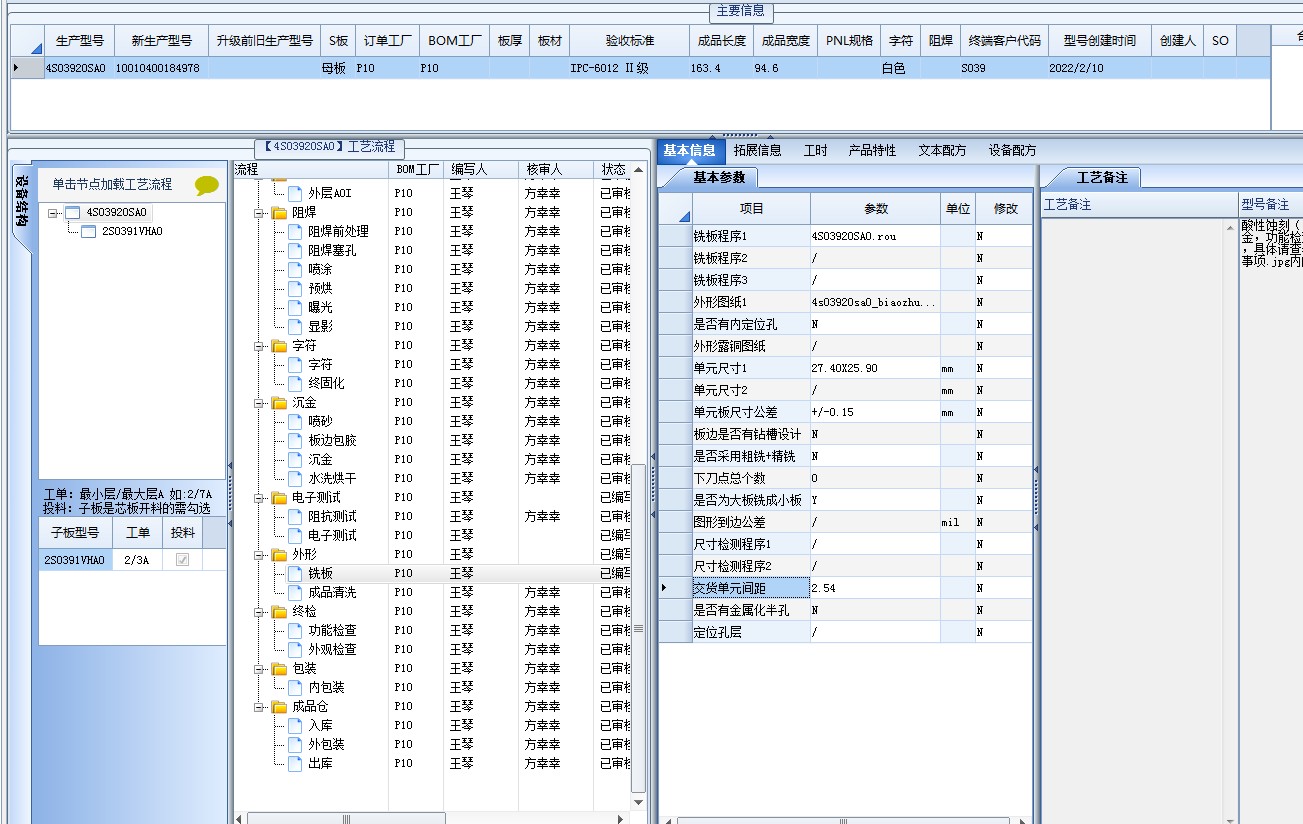Click the 验收标准 column header
The image size is (1303, 824).
(x=629, y=41)
